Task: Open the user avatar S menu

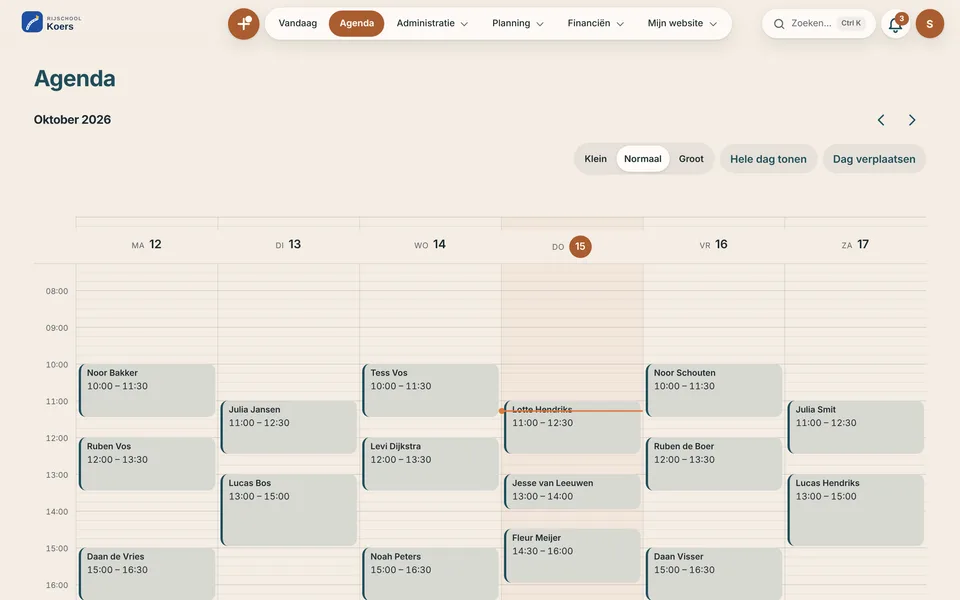Action: (x=929, y=24)
